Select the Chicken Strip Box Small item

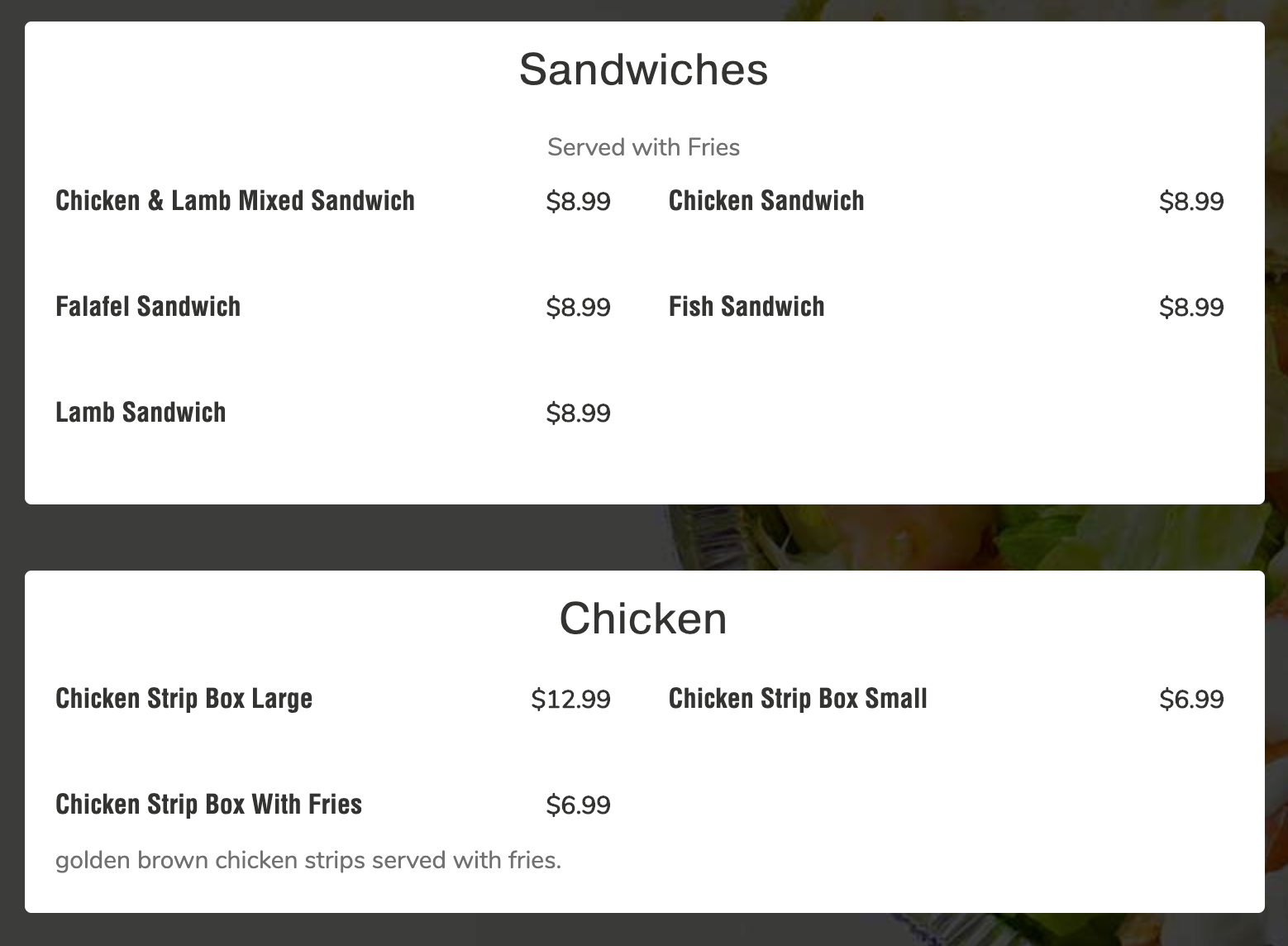click(797, 699)
